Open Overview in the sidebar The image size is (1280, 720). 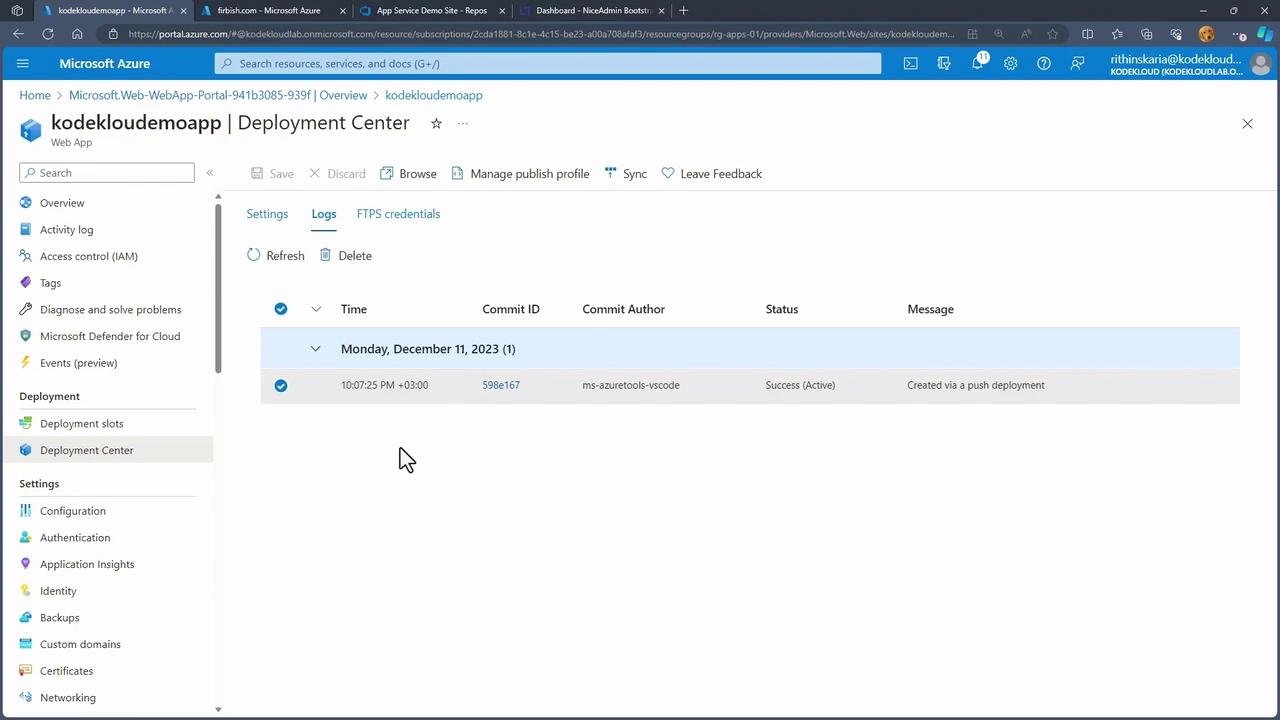[x=62, y=203]
